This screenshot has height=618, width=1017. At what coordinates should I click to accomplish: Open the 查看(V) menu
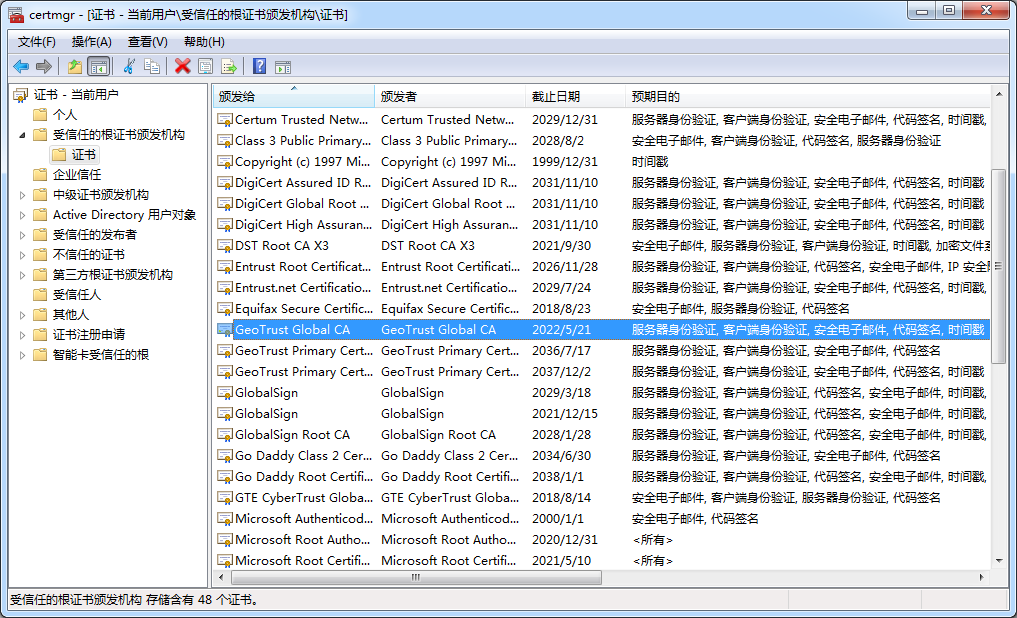tap(148, 42)
